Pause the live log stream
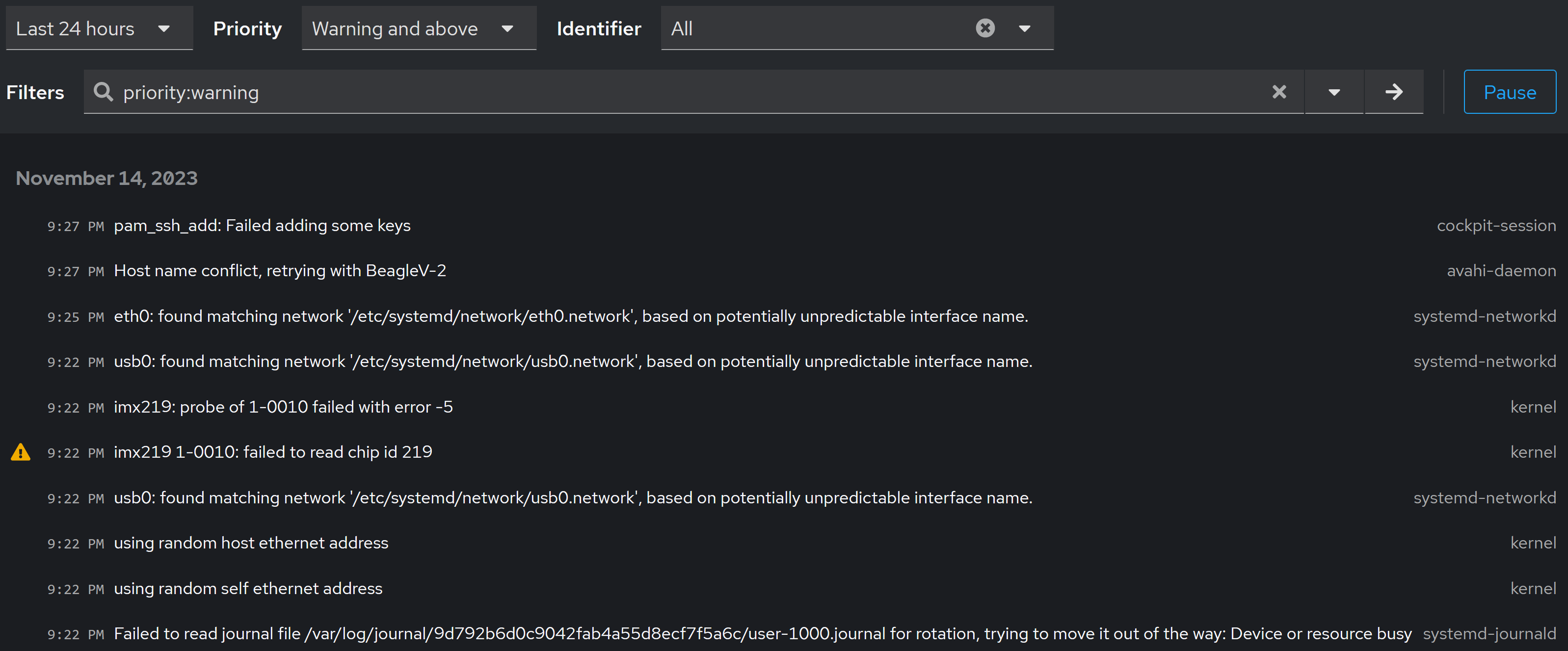This screenshot has height=651, width=1568. pos(1510,92)
